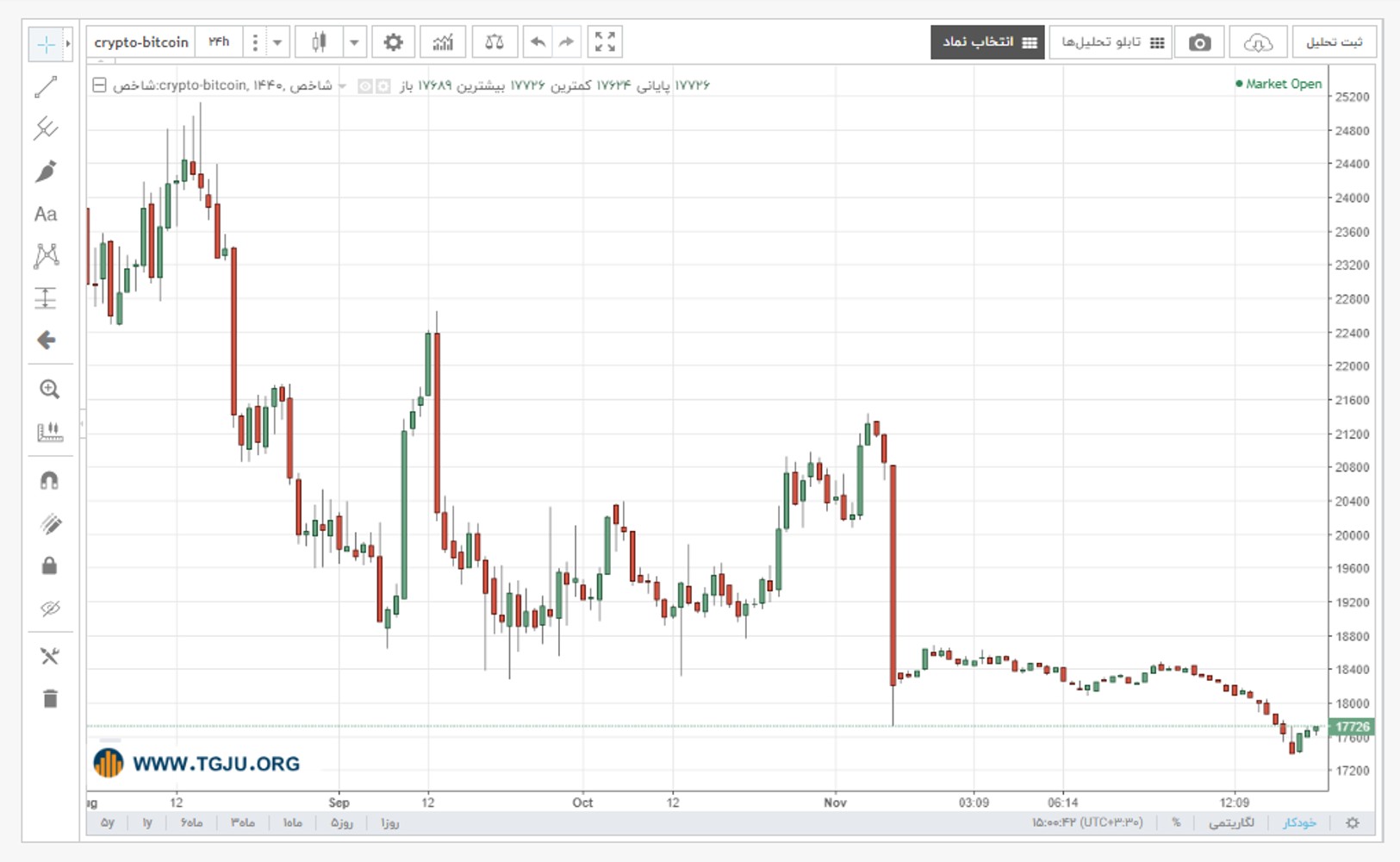Click the back arrow icon in the left toolbar
Screen dimensions: 1400x862
(47, 340)
